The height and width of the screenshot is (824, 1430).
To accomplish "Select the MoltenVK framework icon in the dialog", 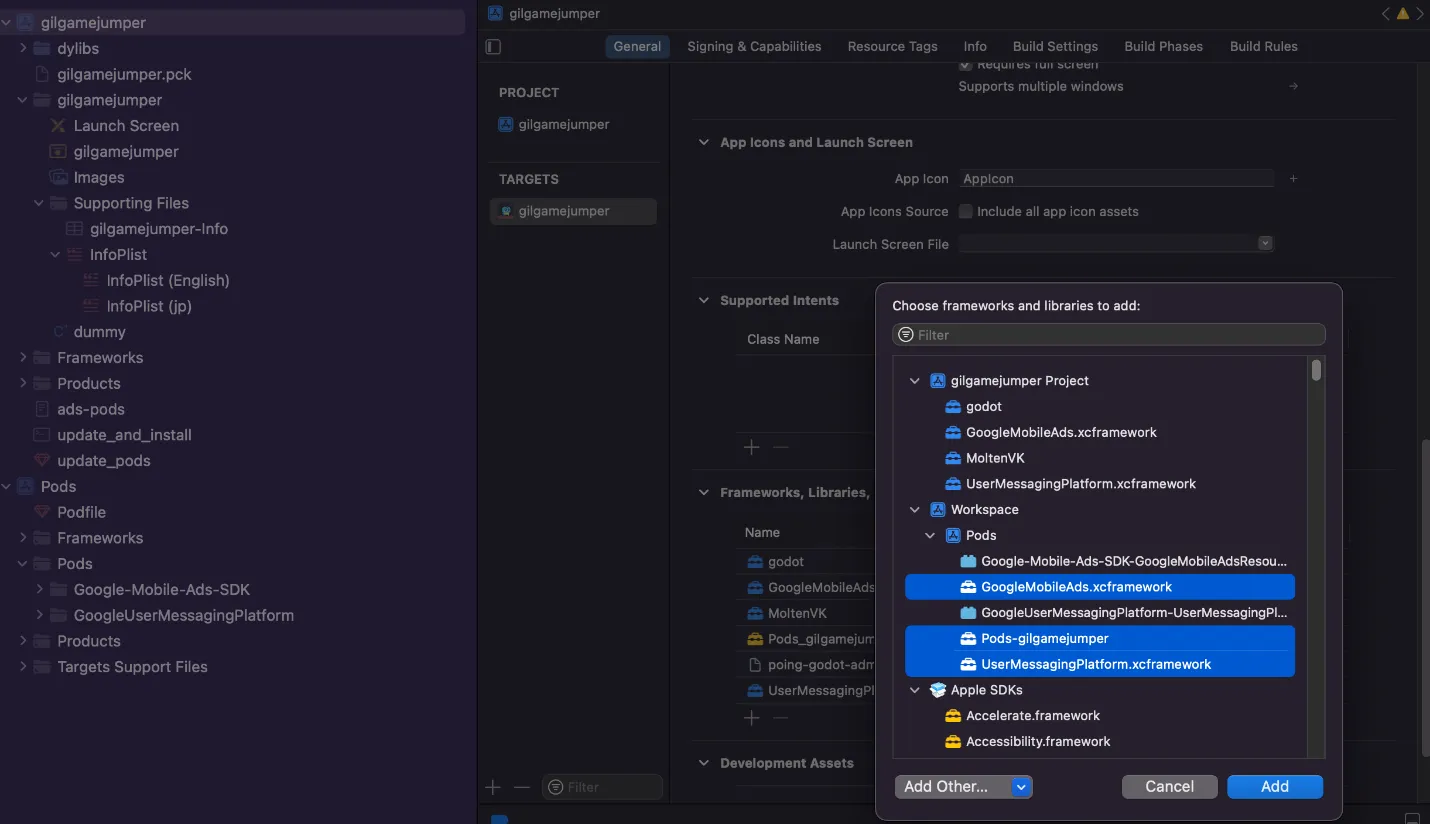I will pyautogui.click(x=953, y=458).
